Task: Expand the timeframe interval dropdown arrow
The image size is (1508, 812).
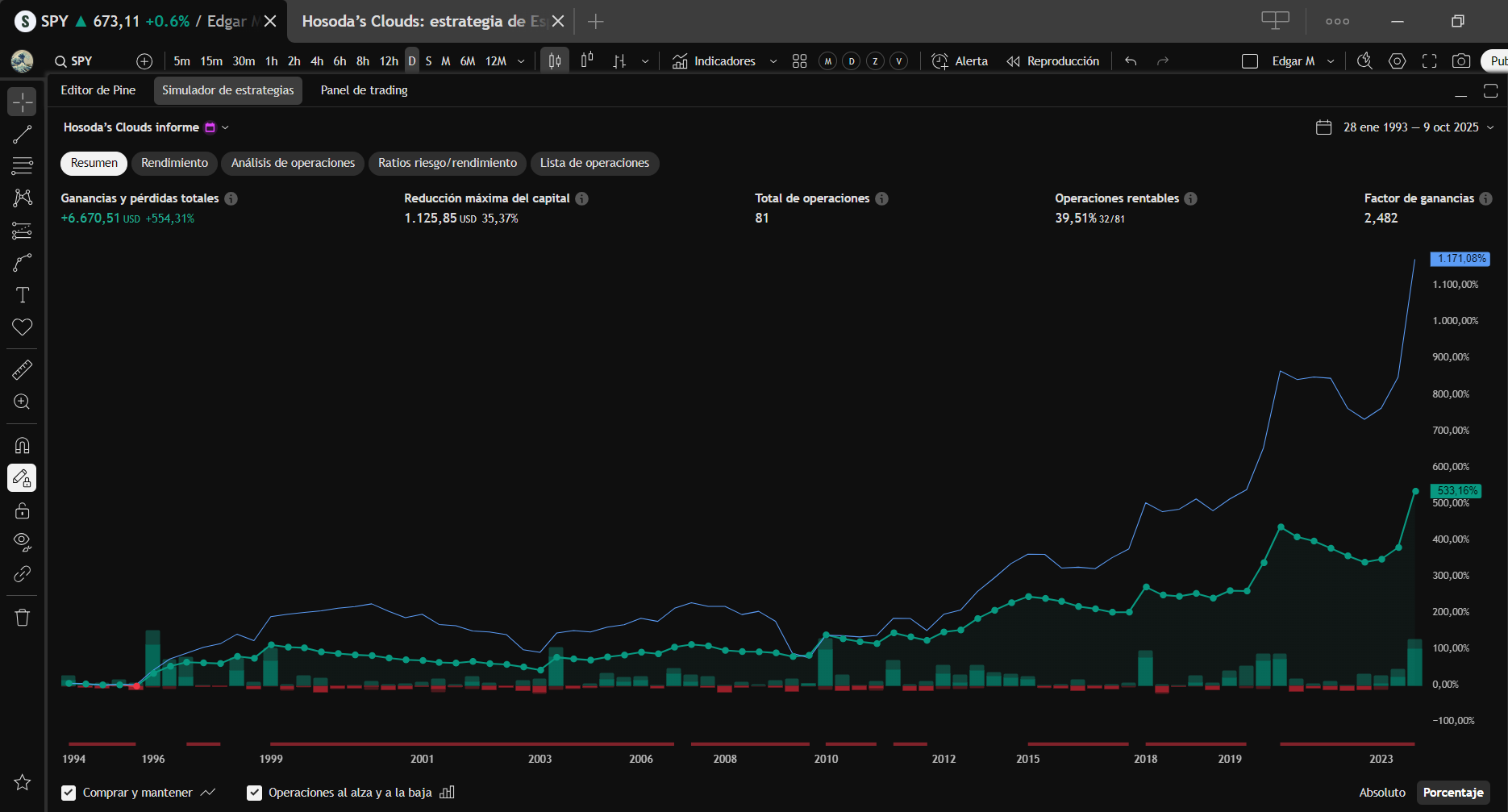Action: tap(521, 61)
